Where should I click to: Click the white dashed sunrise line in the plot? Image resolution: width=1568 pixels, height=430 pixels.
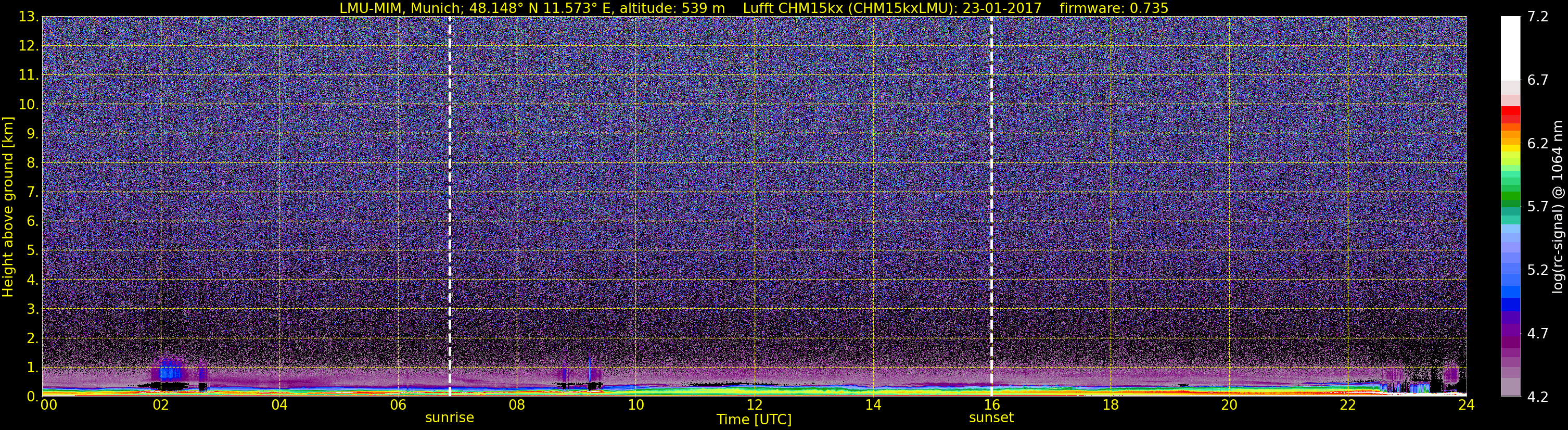pos(450,207)
